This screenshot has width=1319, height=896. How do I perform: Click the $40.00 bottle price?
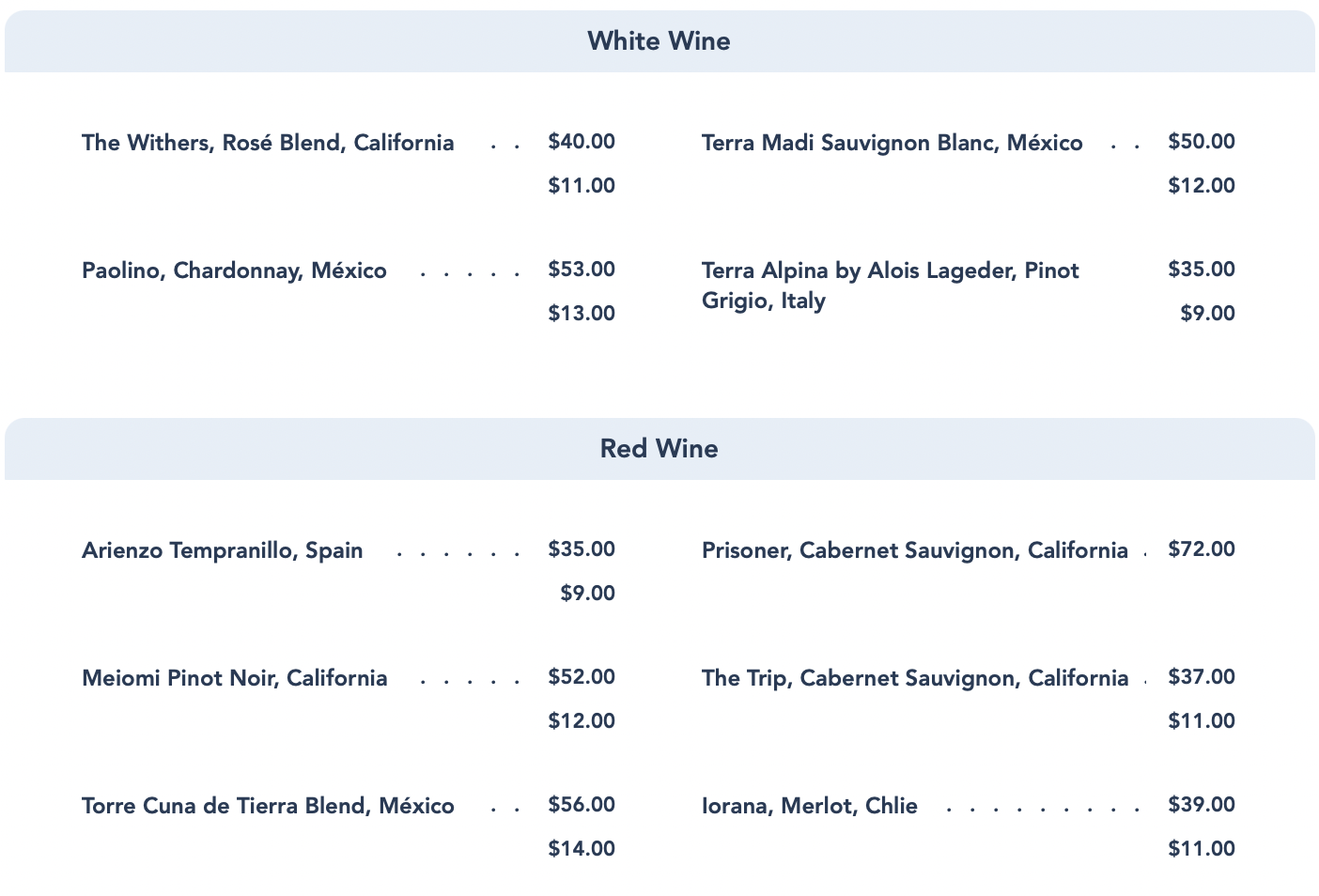582,142
